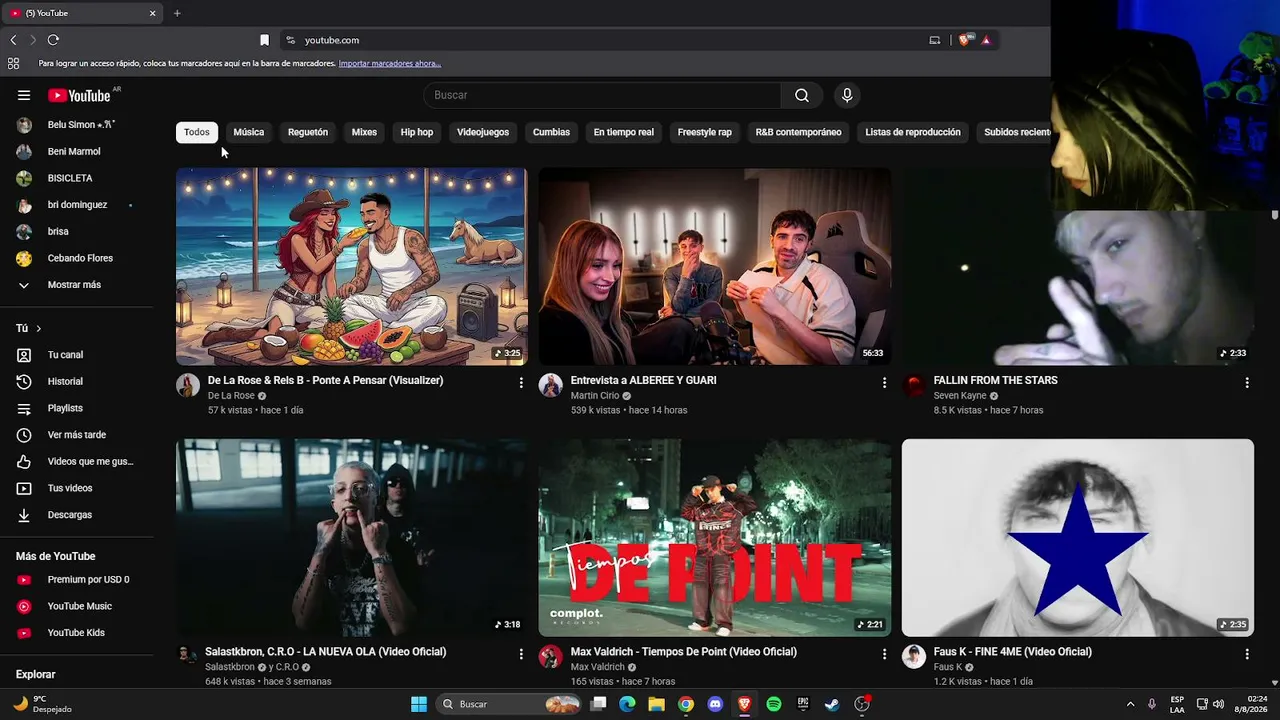The height and width of the screenshot is (720, 1280).
Task: Filter by R&B contemporáneo
Action: (799, 132)
